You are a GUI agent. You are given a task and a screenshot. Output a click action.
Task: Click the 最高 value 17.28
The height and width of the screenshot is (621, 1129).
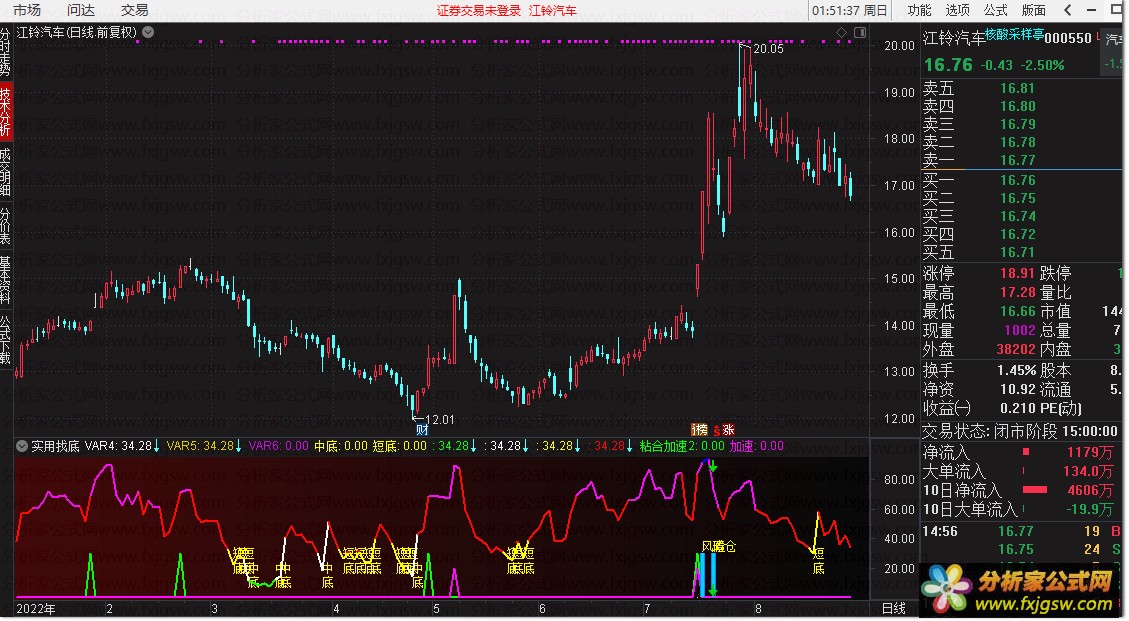1017,292
